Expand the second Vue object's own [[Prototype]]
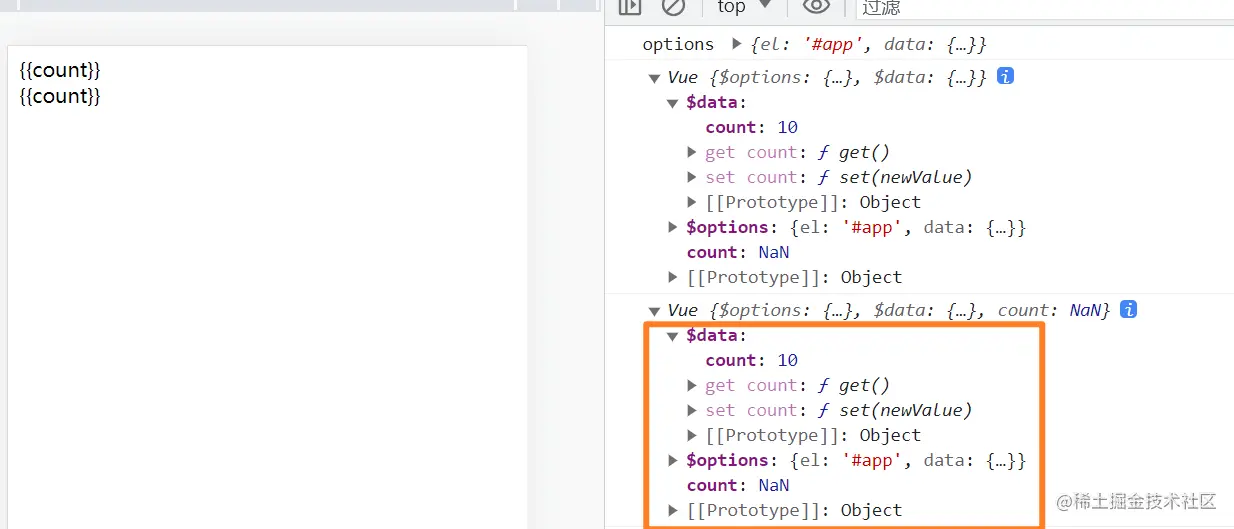The width and height of the screenshot is (1234, 529). click(673, 510)
